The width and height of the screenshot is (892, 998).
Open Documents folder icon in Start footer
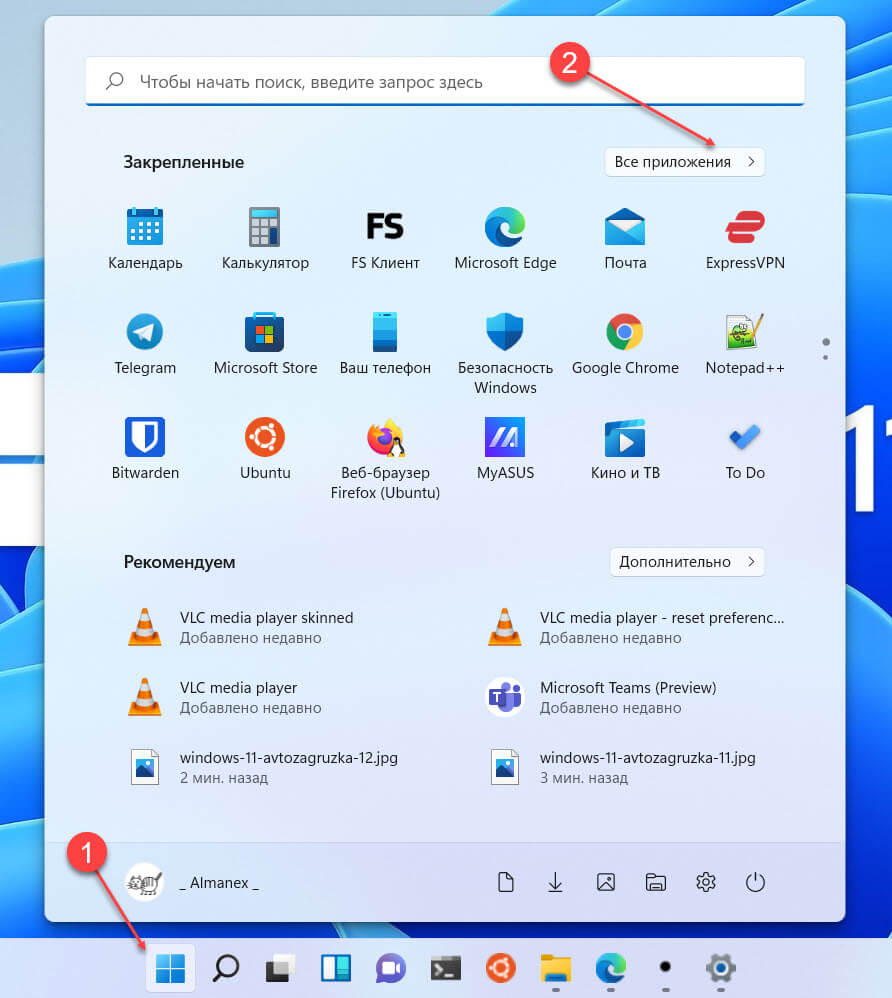[x=506, y=882]
